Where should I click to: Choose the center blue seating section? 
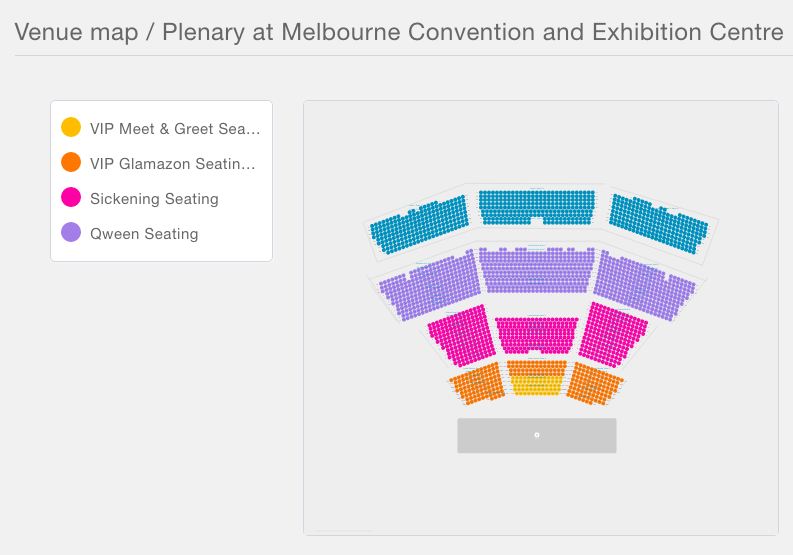[x=537, y=207]
